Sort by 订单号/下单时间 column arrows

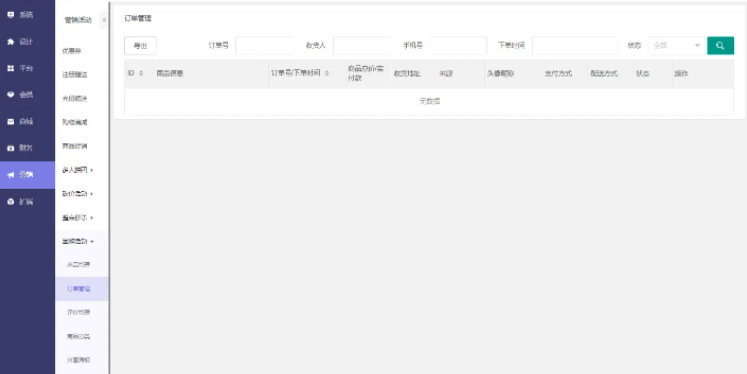point(327,73)
